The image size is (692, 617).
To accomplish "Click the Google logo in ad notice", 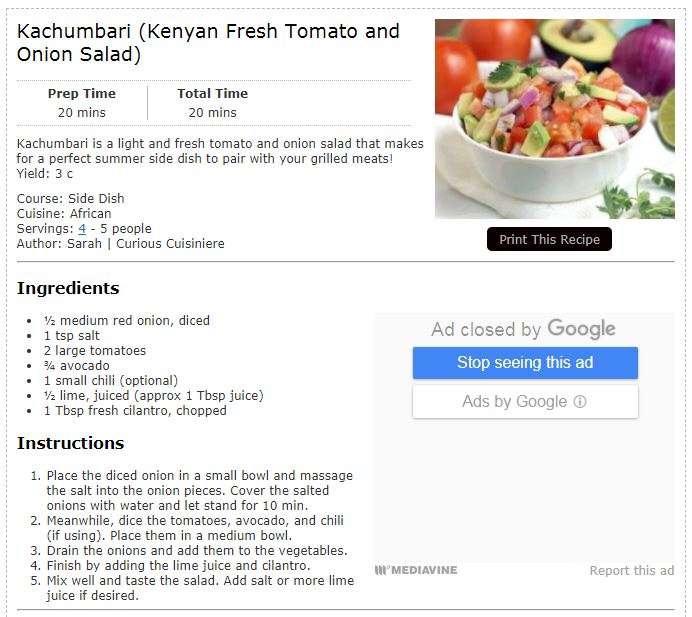I will (581, 329).
